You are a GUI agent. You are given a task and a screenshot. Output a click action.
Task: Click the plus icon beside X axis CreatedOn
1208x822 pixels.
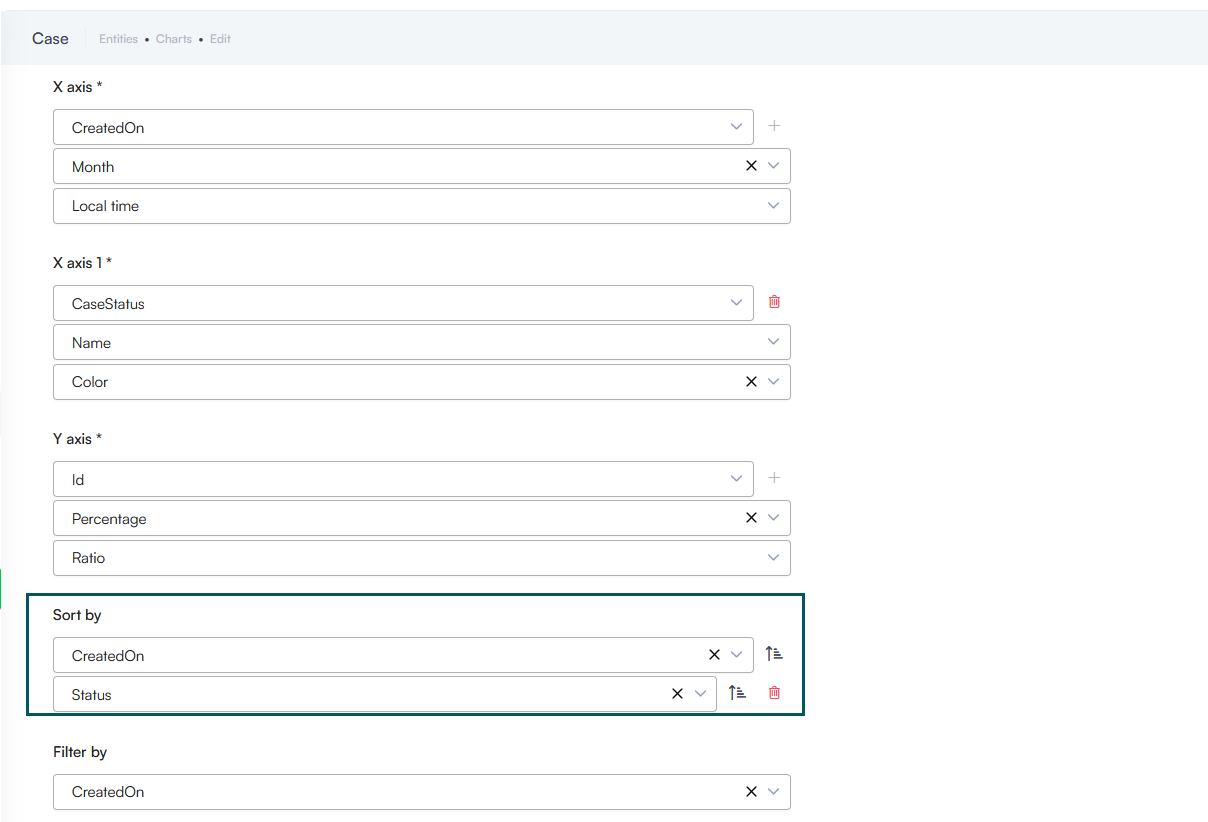tap(773, 126)
